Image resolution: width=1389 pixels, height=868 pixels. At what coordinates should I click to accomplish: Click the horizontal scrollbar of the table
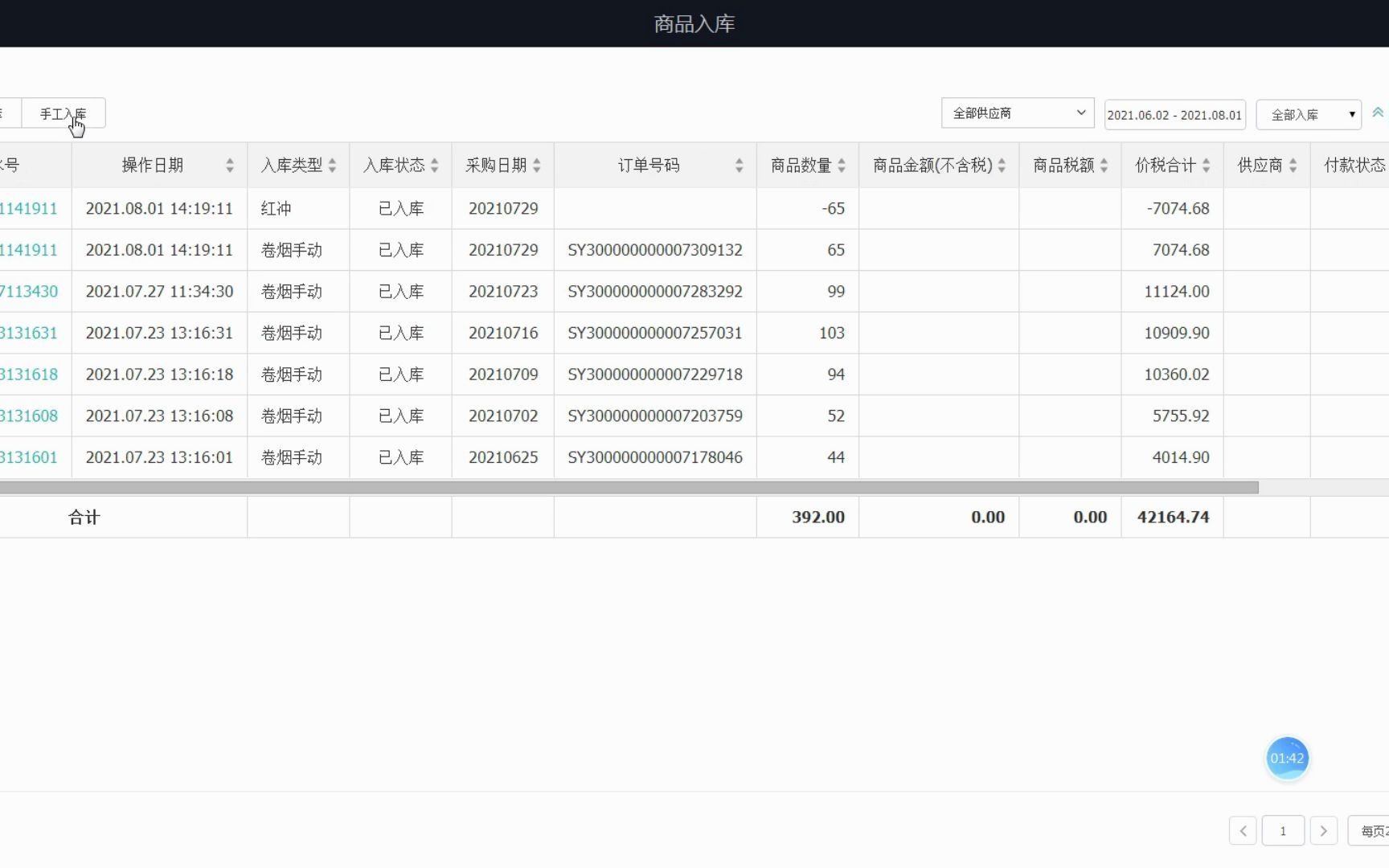(x=629, y=487)
